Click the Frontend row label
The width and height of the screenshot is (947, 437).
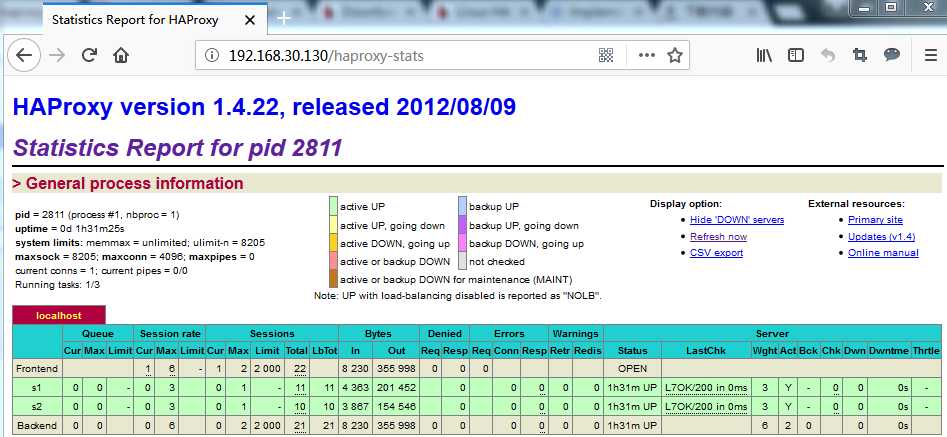(37, 368)
